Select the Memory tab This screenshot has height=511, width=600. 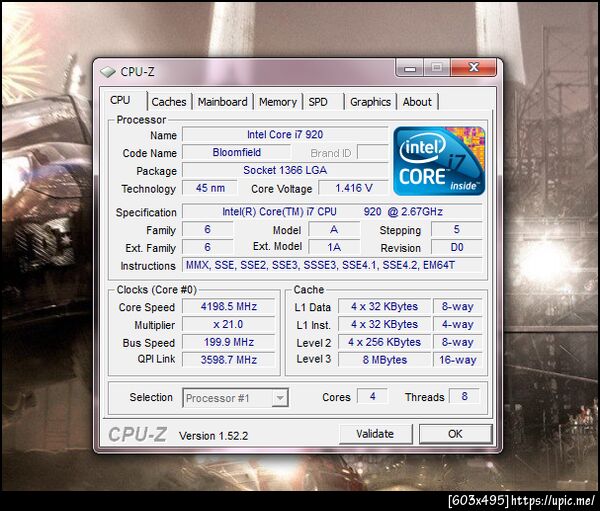click(278, 102)
